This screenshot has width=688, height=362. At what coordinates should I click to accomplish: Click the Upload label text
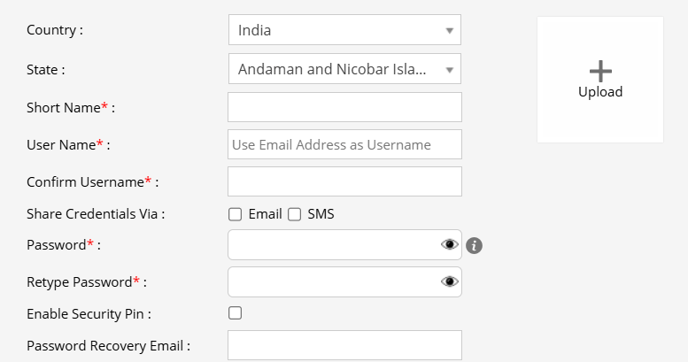(x=600, y=92)
